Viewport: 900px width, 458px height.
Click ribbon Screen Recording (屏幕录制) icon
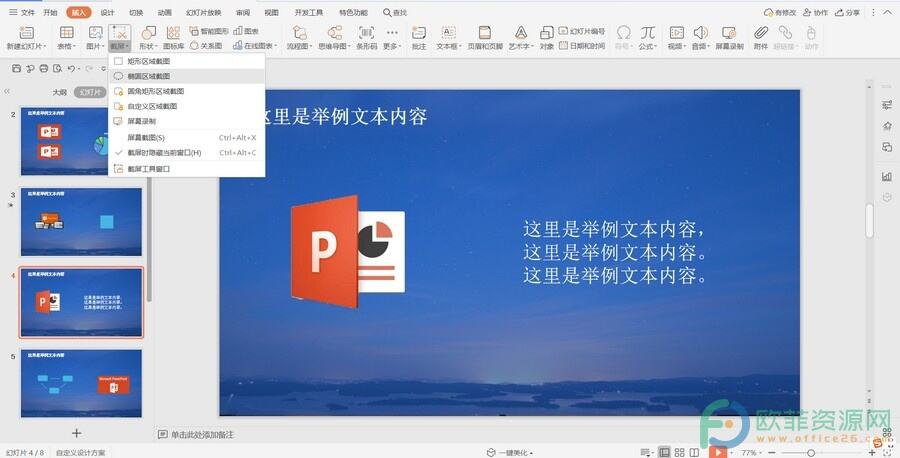729,33
